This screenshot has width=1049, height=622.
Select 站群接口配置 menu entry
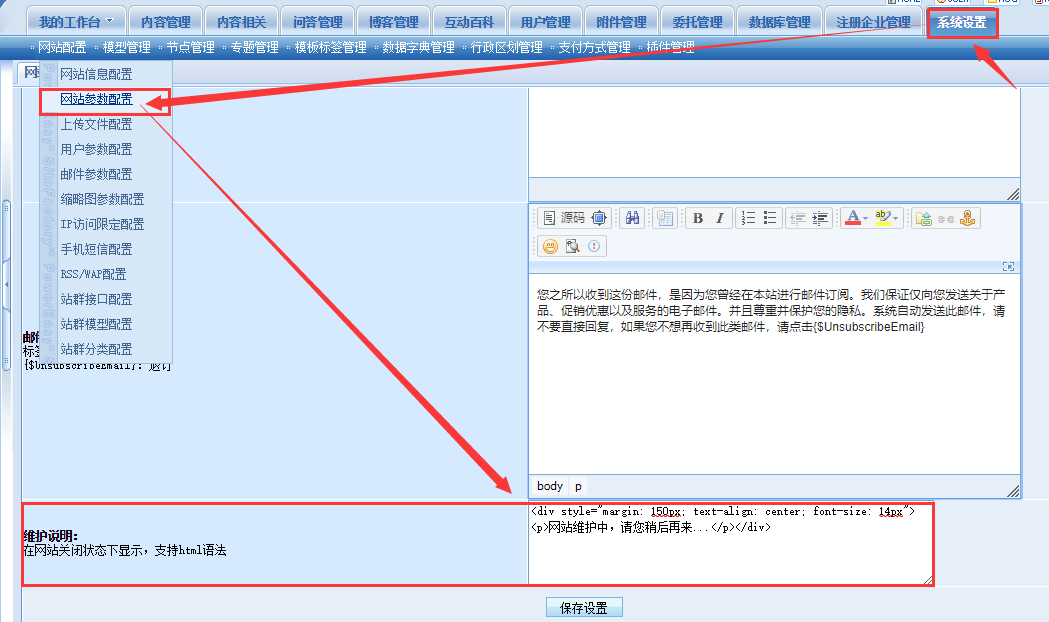(96, 299)
